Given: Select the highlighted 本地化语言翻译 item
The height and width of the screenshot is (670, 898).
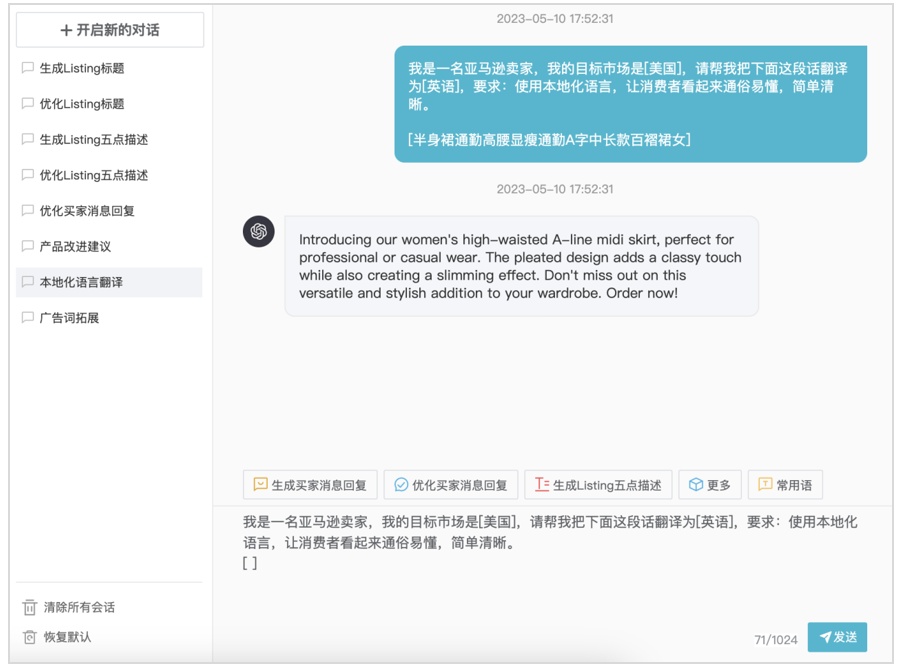Looking at the screenshot, I should click(81, 283).
